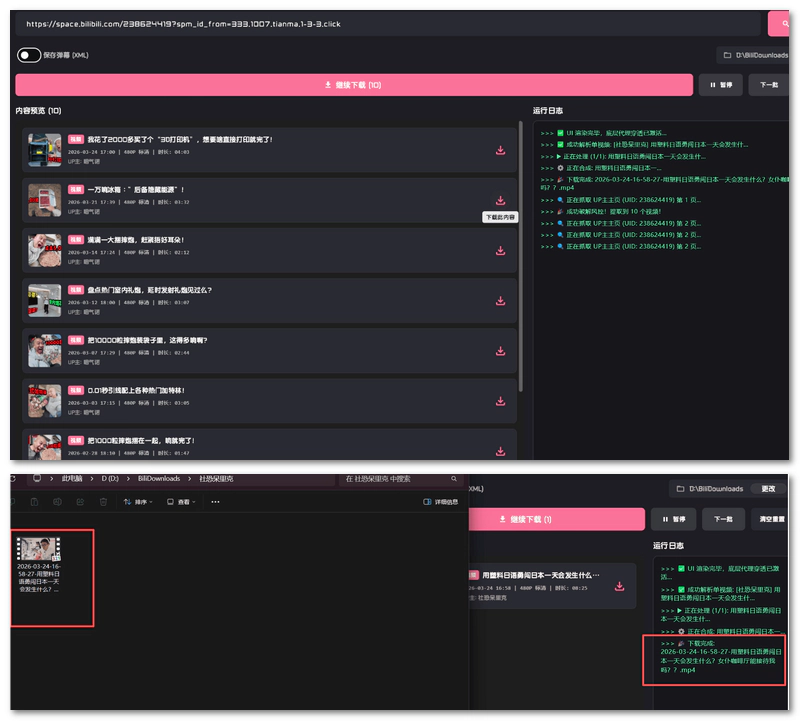
Task: Click the 详细信息 details pane icon in Explorer
Action: [440, 502]
